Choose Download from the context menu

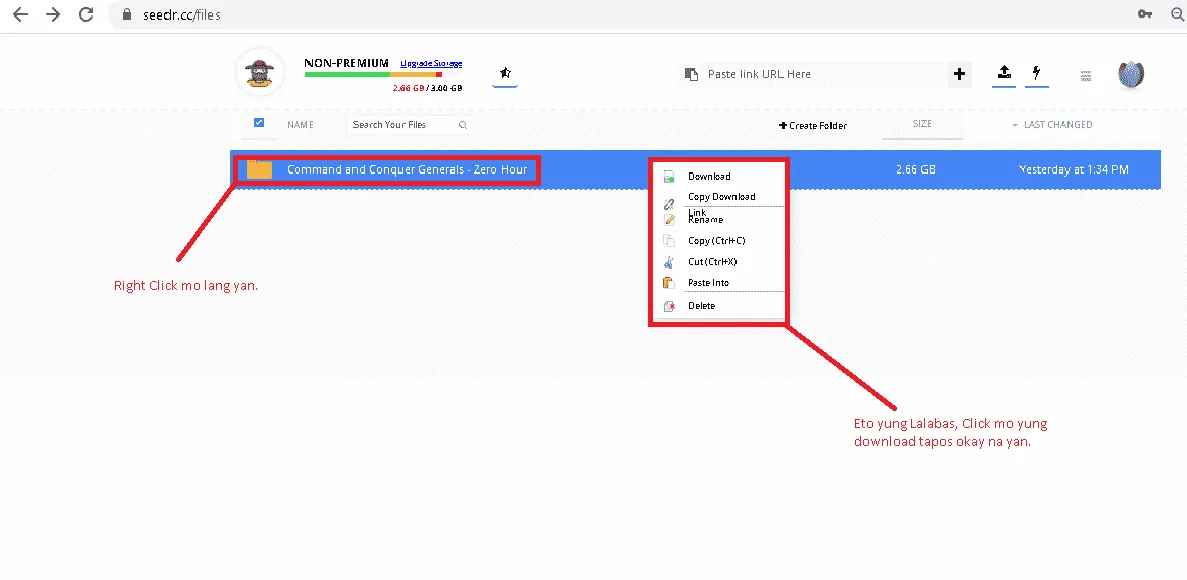click(709, 176)
